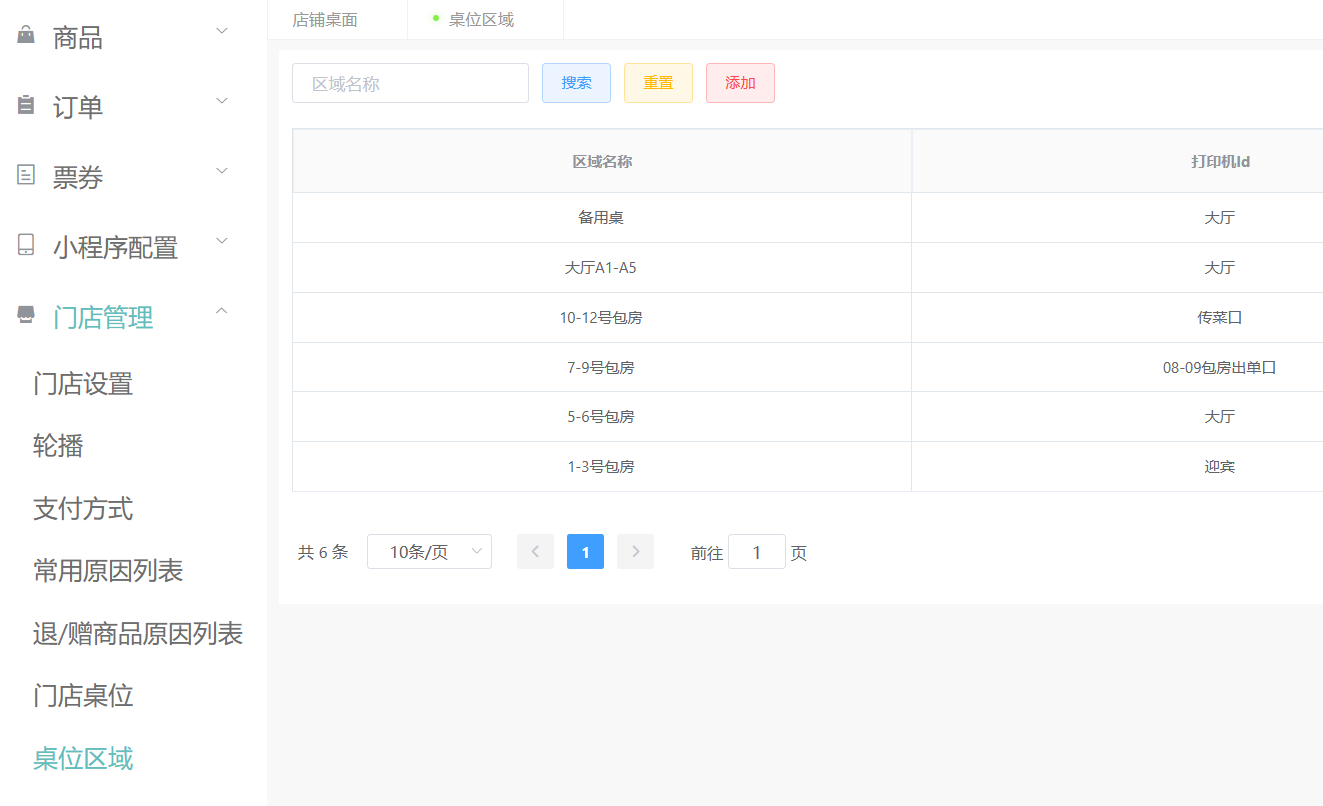Image resolution: width=1323 pixels, height=806 pixels.
Task: Click the 区域名称 search input field
Action: 410,83
